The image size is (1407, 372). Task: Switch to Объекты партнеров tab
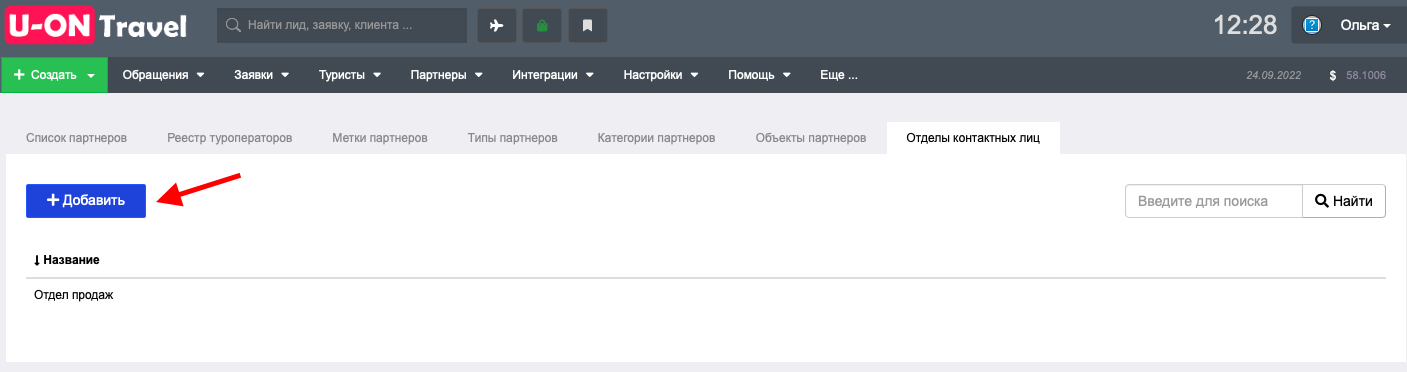[x=811, y=138]
